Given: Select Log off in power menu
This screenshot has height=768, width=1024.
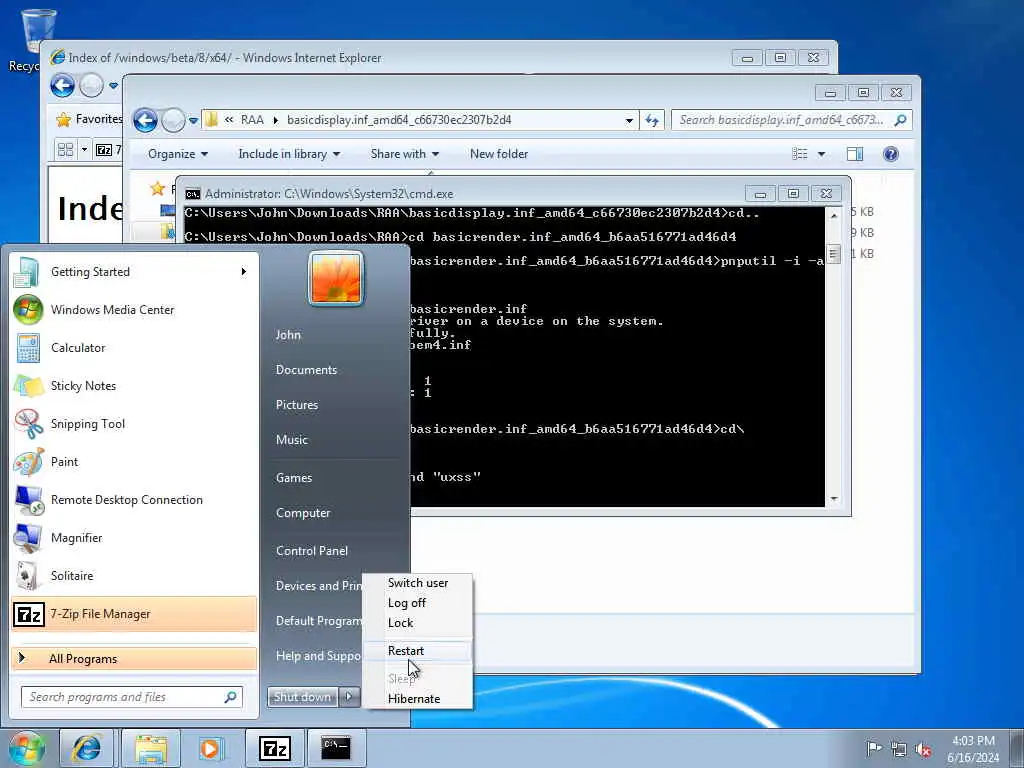Looking at the screenshot, I should 418,603.
